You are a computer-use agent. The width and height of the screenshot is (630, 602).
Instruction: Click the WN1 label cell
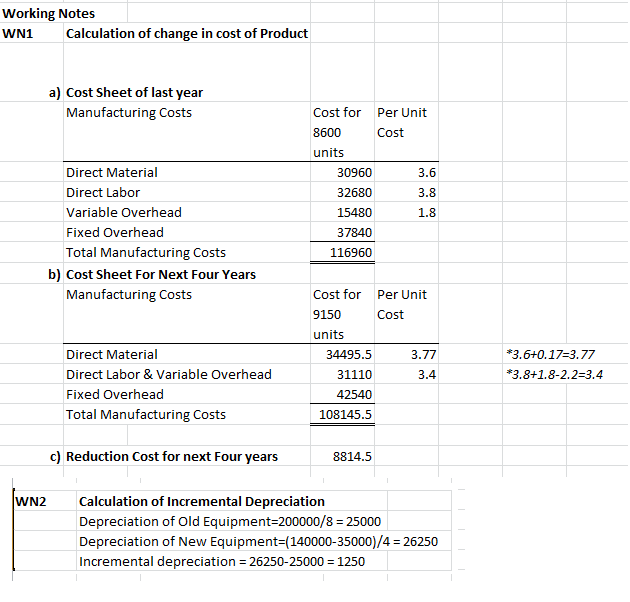click(18, 33)
